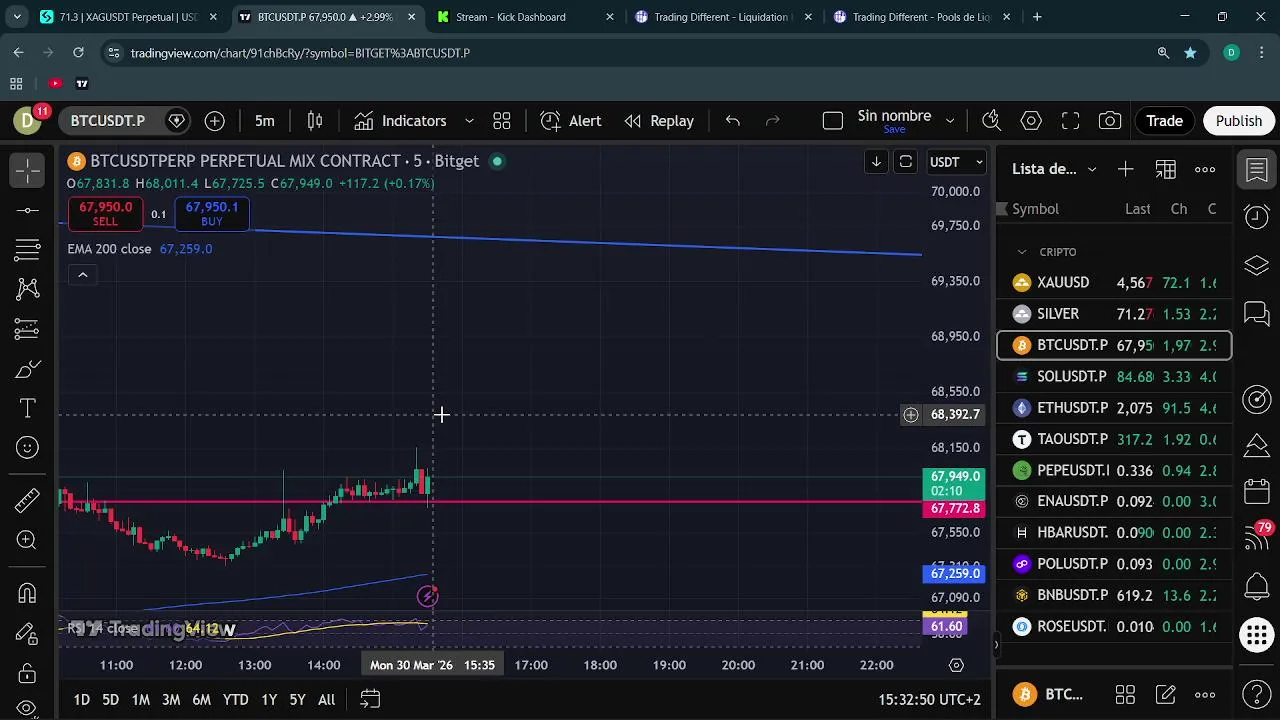Expand the Sin nombre layout menu
Image resolution: width=1280 pixels, height=720 pixels.
pyautogui.click(x=950, y=121)
